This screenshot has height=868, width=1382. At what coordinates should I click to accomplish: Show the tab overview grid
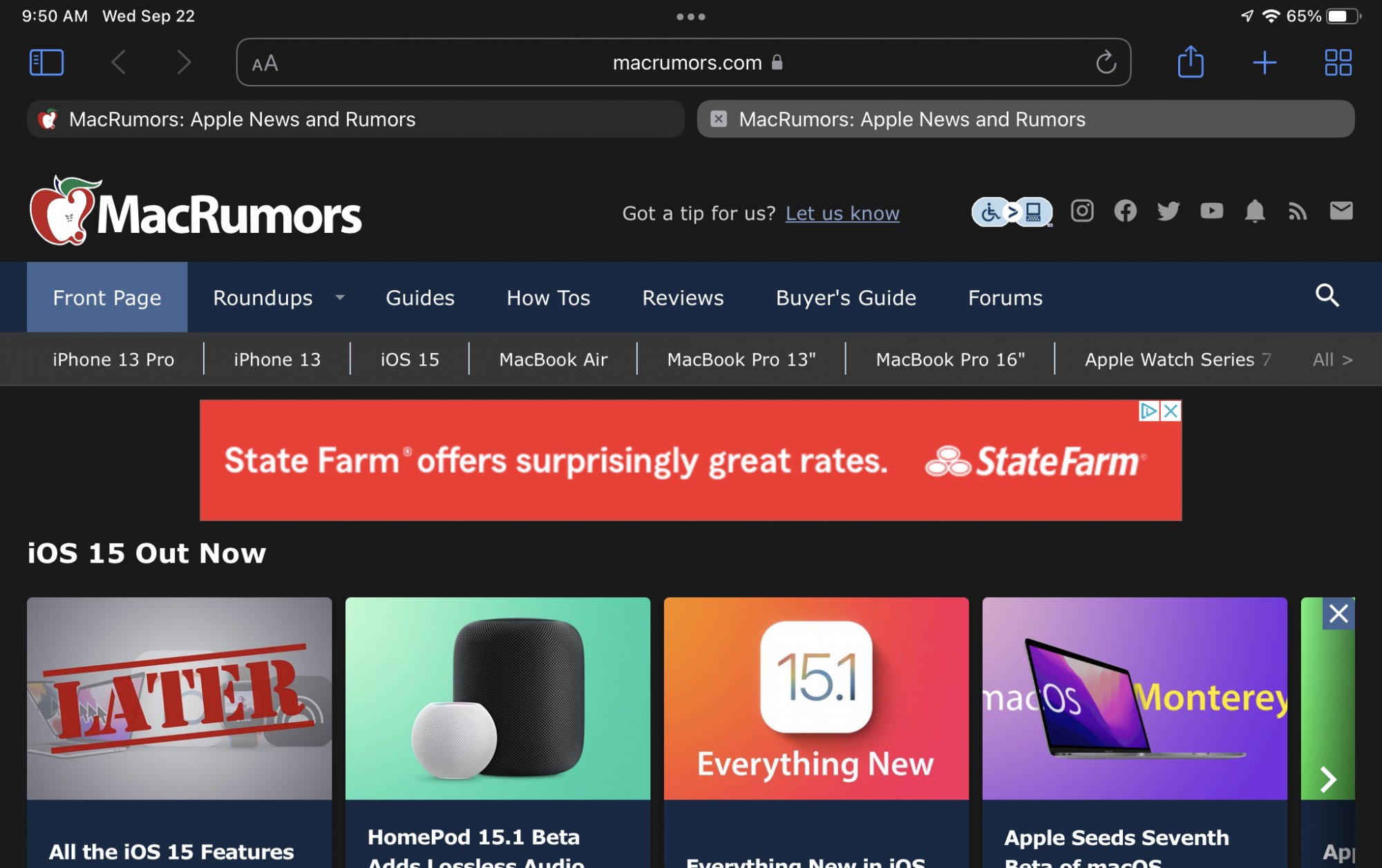tap(1338, 62)
